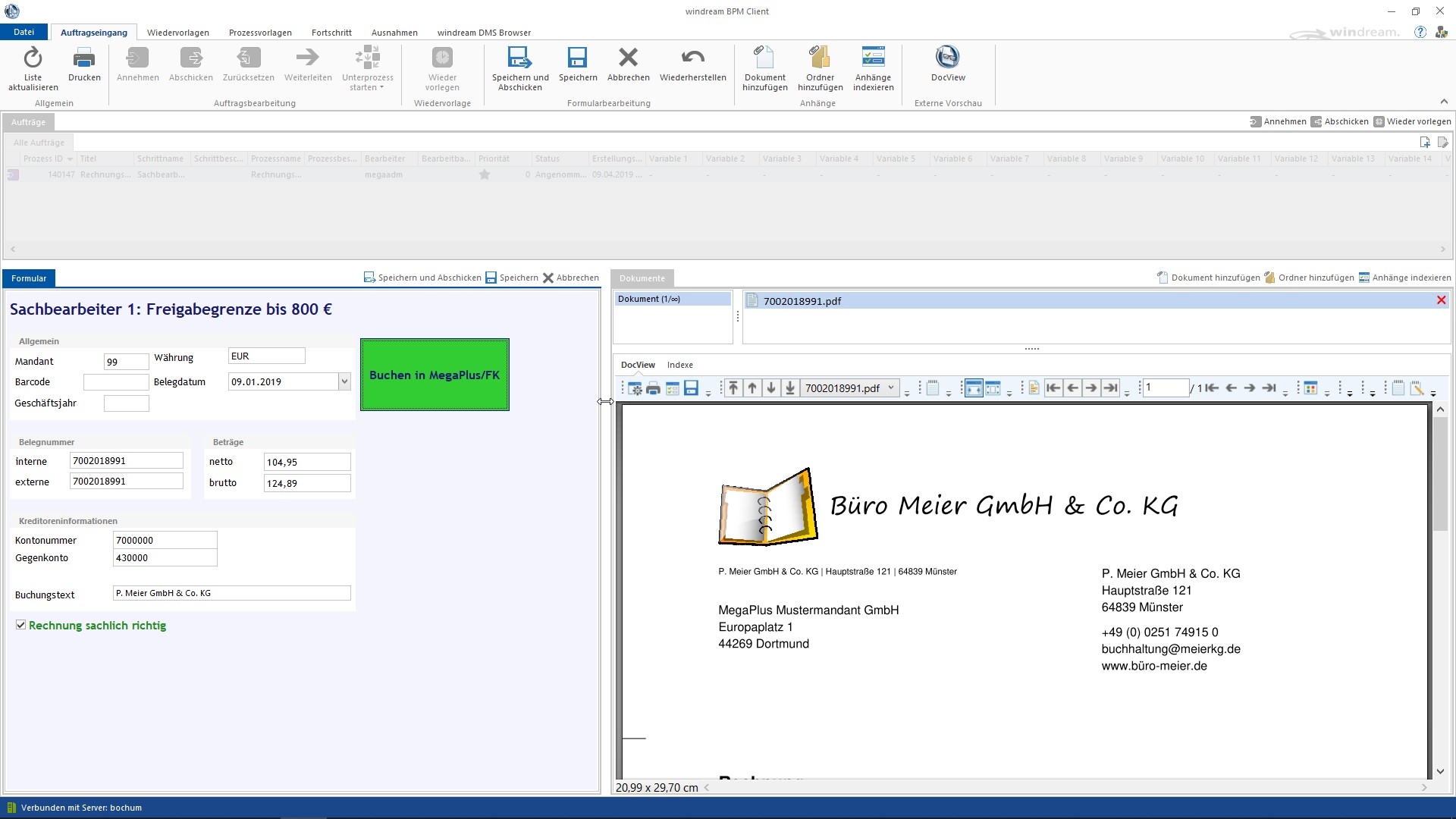Click the print icon in DocView toolbar
Screen dimensions: 1456x819
(x=653, y=388)
